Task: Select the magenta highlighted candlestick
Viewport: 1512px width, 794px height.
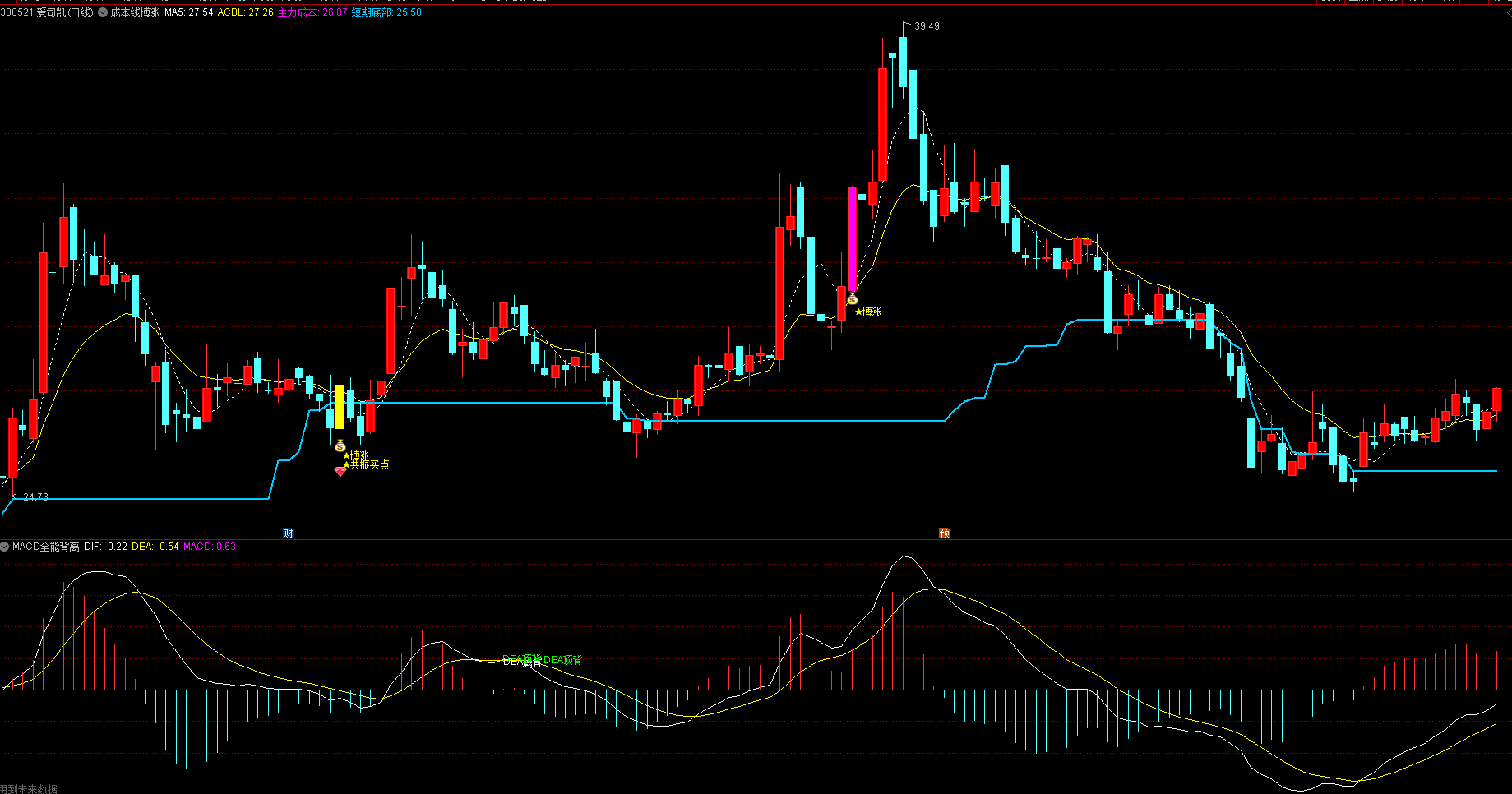Action: click(x=853, y=238)
